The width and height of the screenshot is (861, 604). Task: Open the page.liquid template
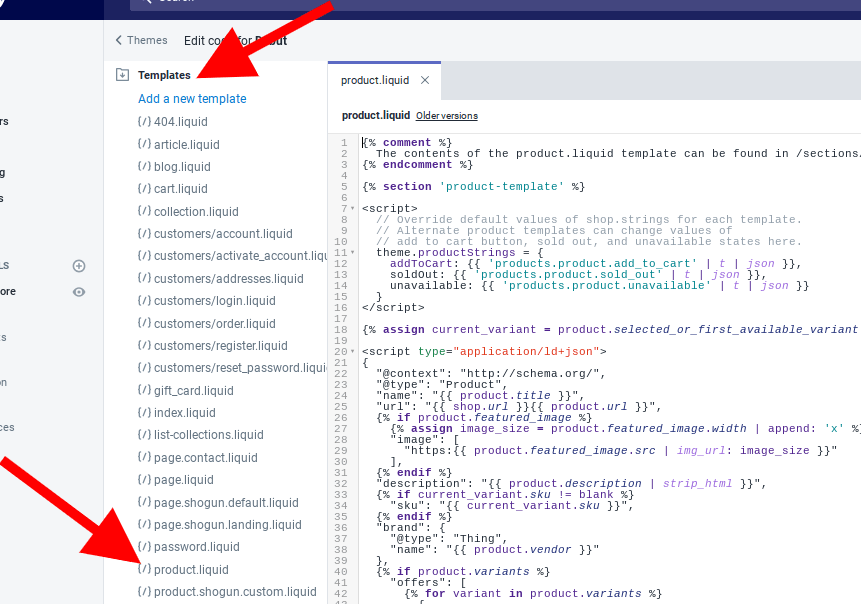point(175,480)
